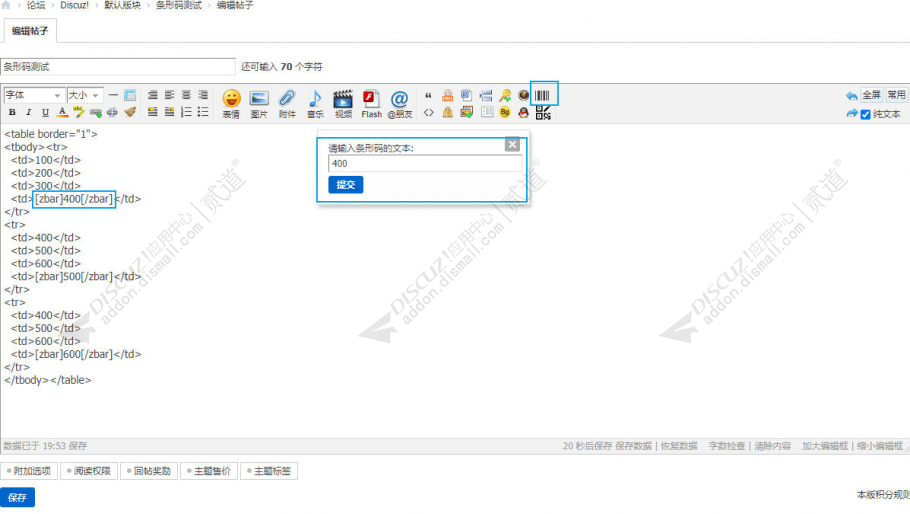Click 缩小编辑框 shrink editor link
The height and width of the screenshot is (514, 910).
point(880,446)
